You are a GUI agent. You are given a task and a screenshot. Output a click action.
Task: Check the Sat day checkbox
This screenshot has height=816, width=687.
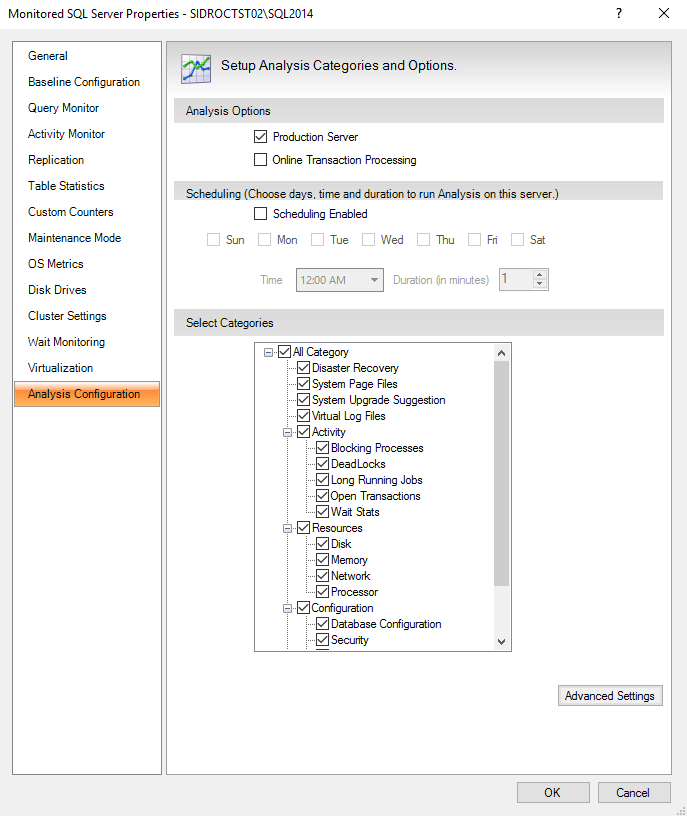pos(517,239)
